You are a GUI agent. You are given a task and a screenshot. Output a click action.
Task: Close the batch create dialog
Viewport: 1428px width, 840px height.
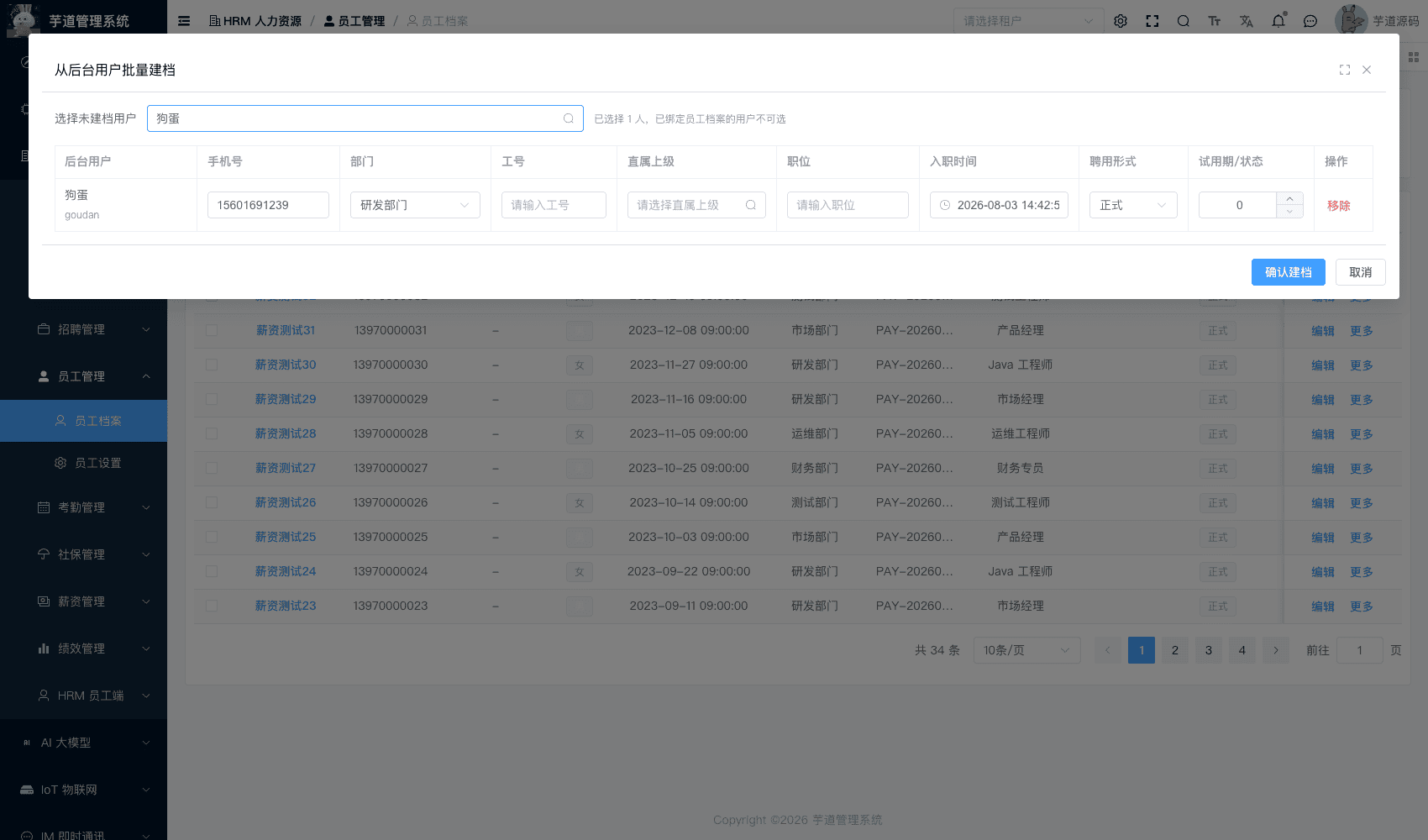click(x=1367, y=70)
